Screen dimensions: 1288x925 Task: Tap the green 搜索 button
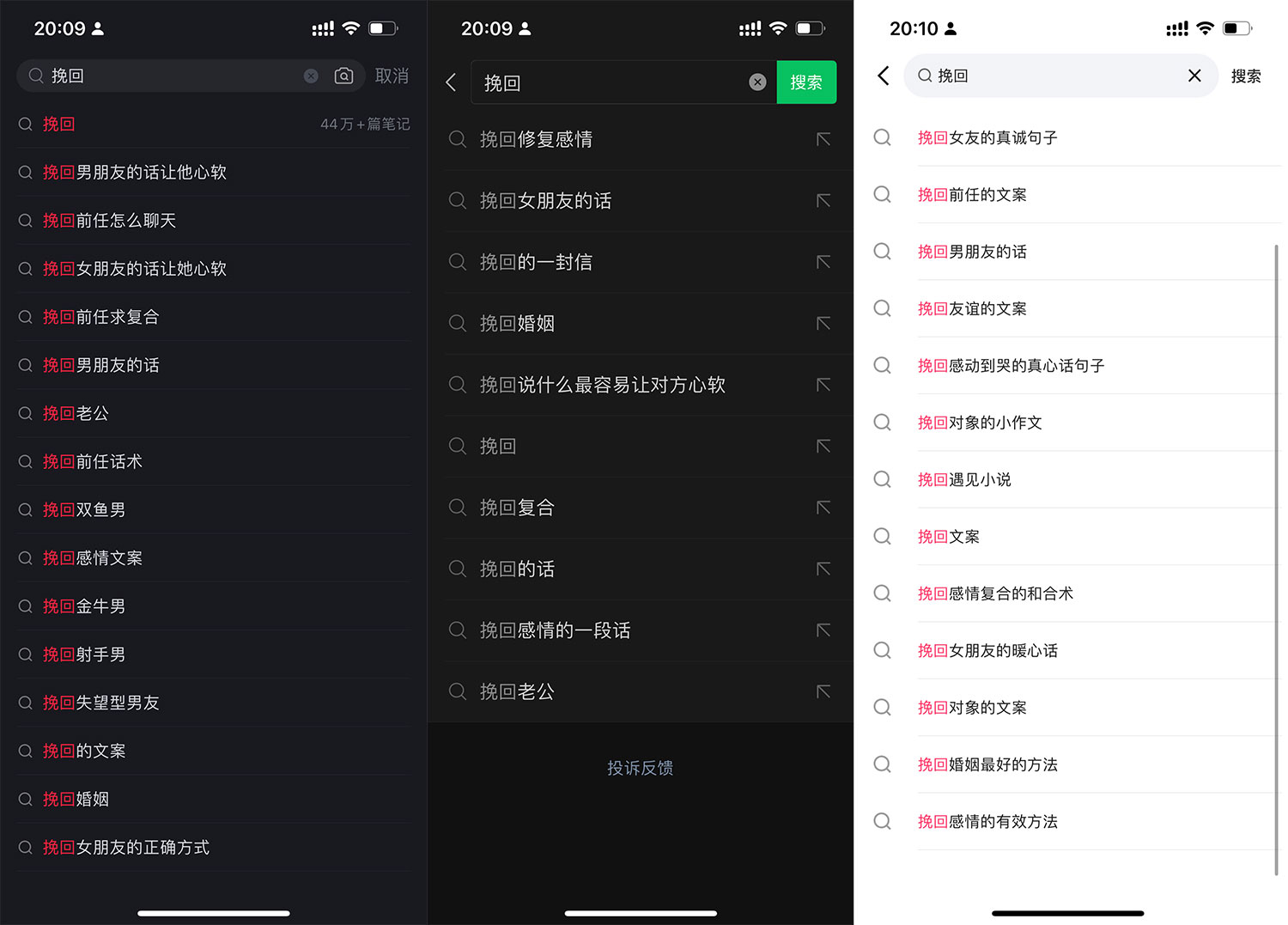pyautogui.click(x=806, y=82)
